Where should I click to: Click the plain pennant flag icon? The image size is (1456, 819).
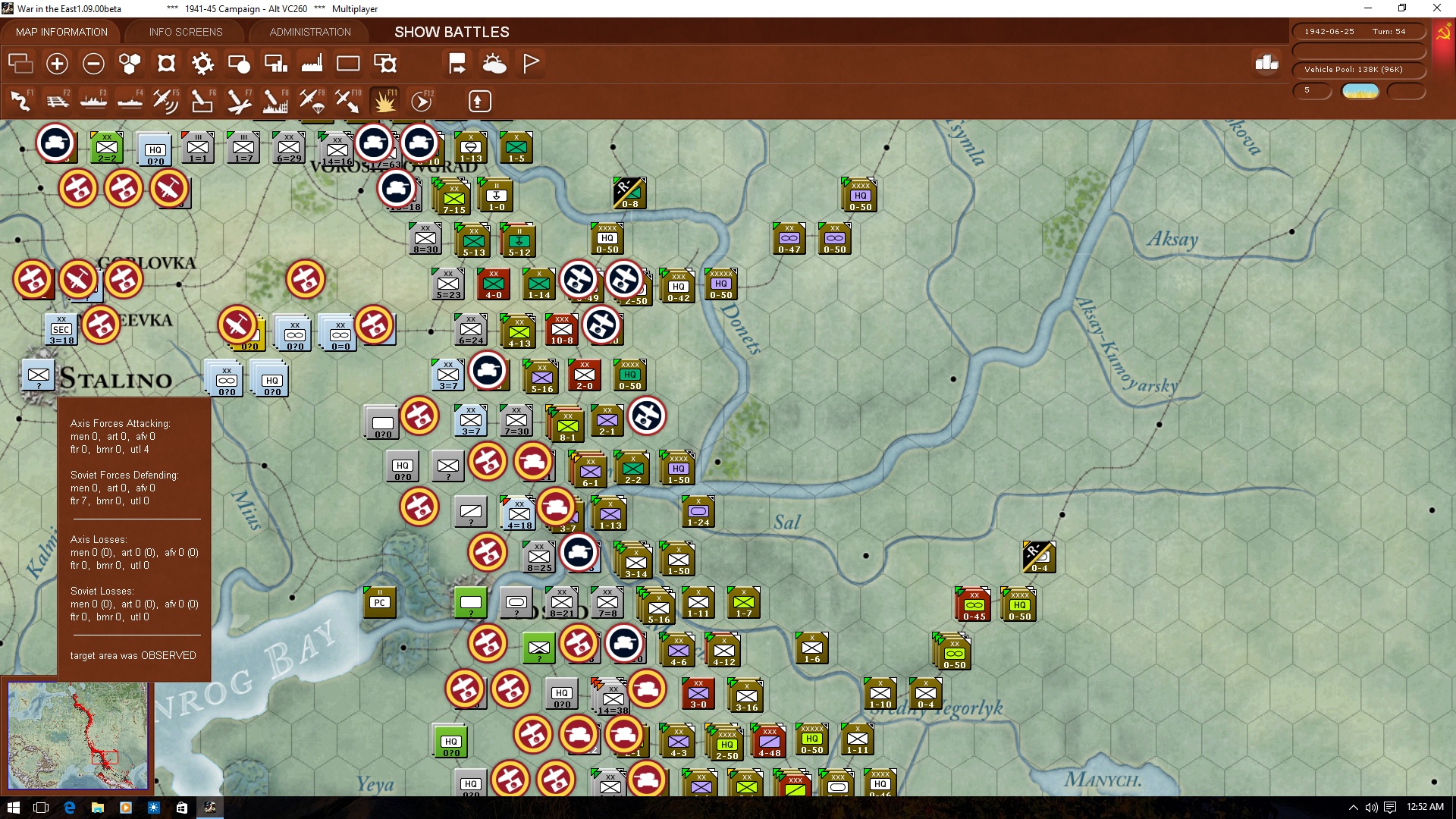[x=531, y=64]
